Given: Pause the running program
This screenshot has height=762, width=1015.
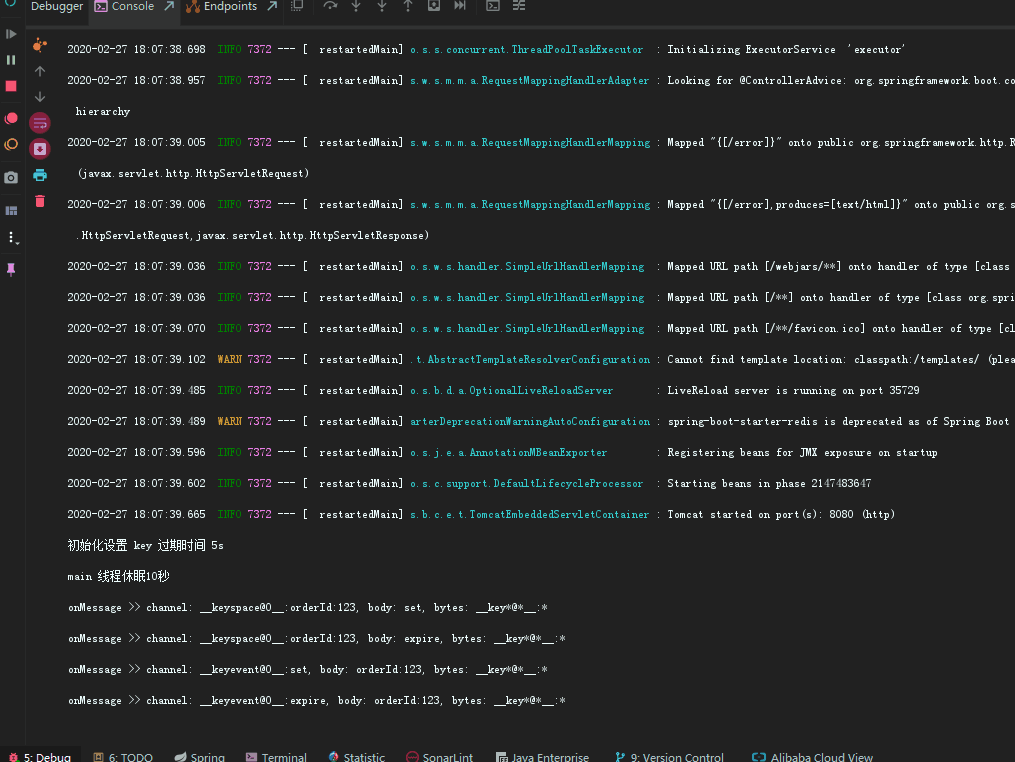Looking at the screenshot, I should 11,60.
